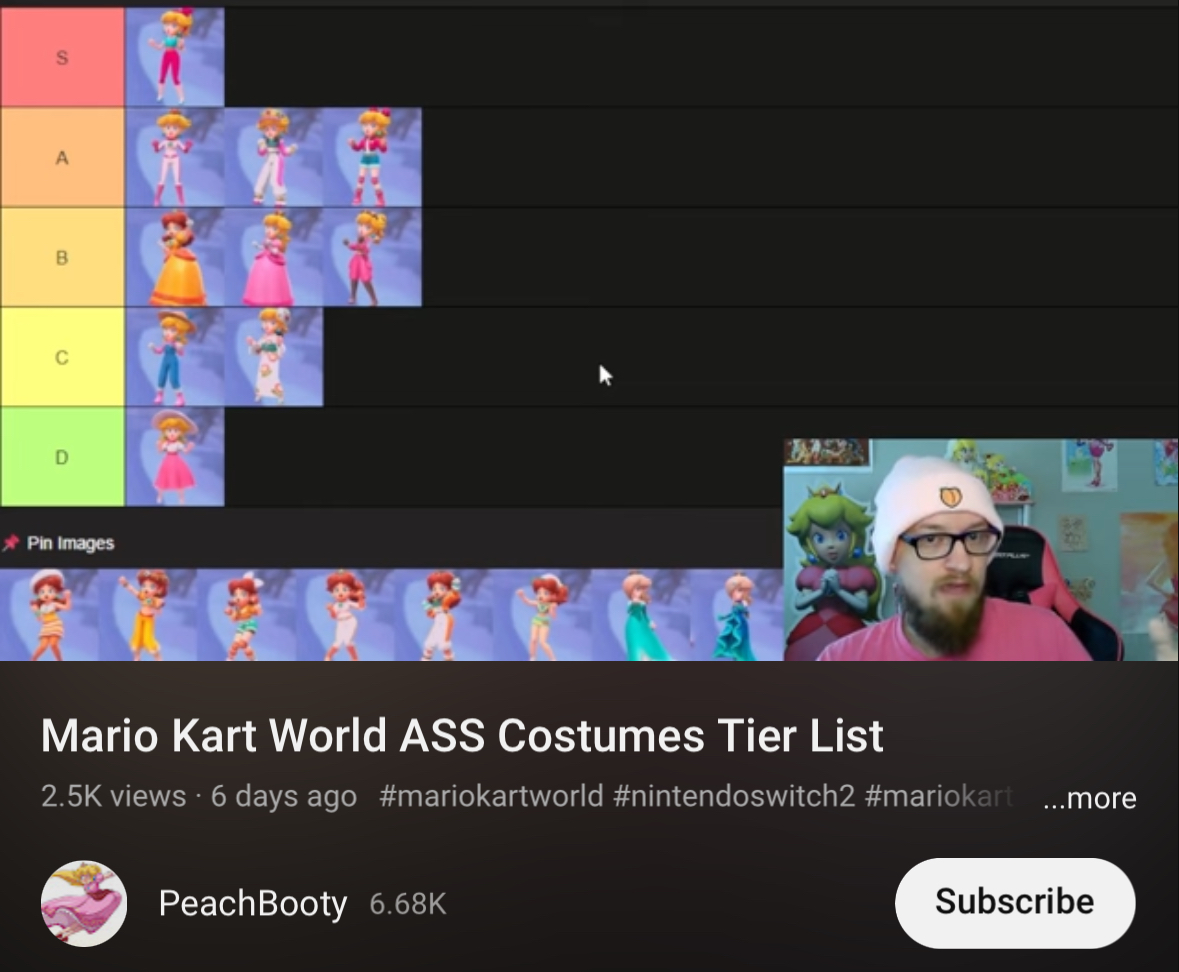This screenshot has width=1179, height=972.
Task: Open the PeachBooty channel name link
Action: coord(253,903)
